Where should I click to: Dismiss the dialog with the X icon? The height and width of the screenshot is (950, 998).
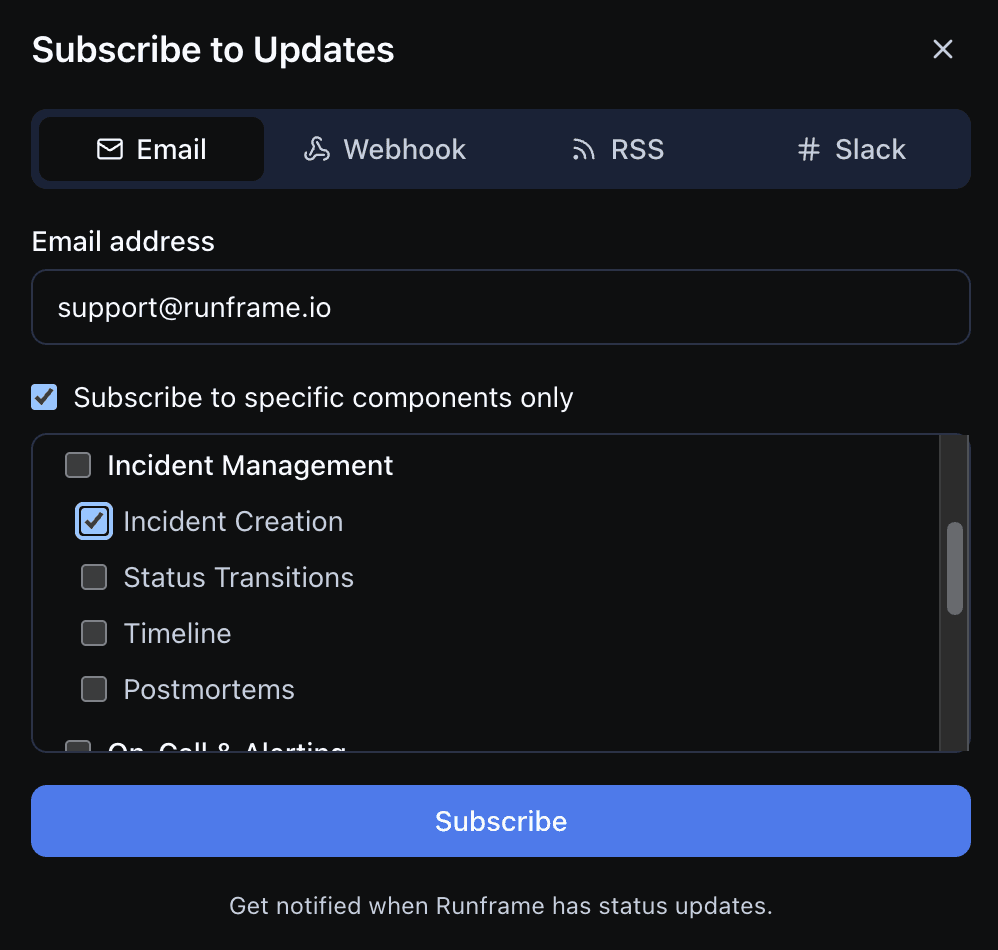pyautogui.click(x=942, y=48)
